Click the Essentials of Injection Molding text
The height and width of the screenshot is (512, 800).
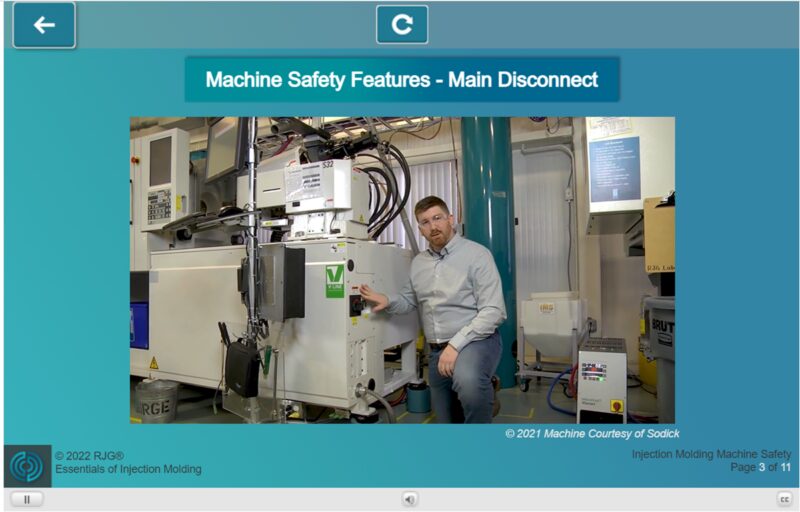128,469
